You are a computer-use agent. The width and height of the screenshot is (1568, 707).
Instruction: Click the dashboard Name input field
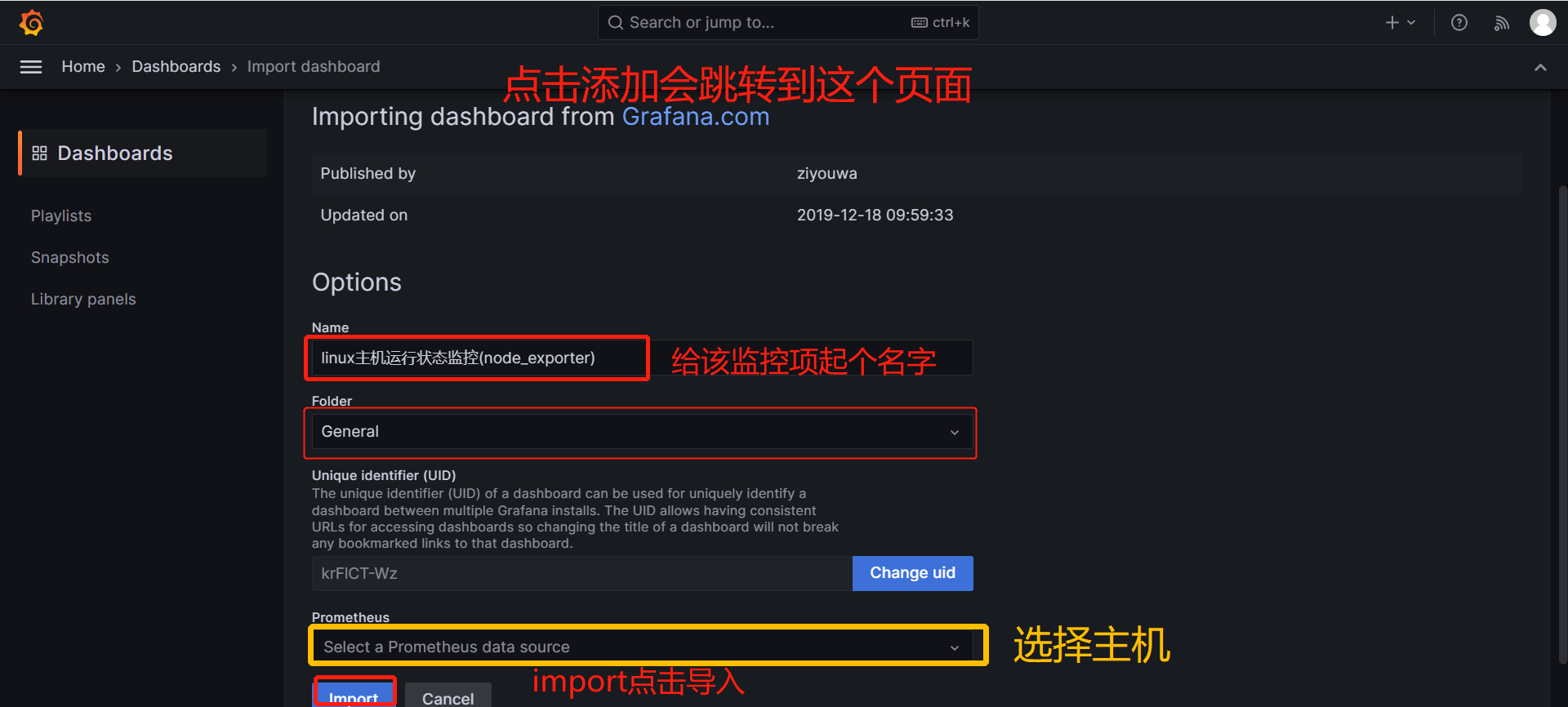pos(642,358)
